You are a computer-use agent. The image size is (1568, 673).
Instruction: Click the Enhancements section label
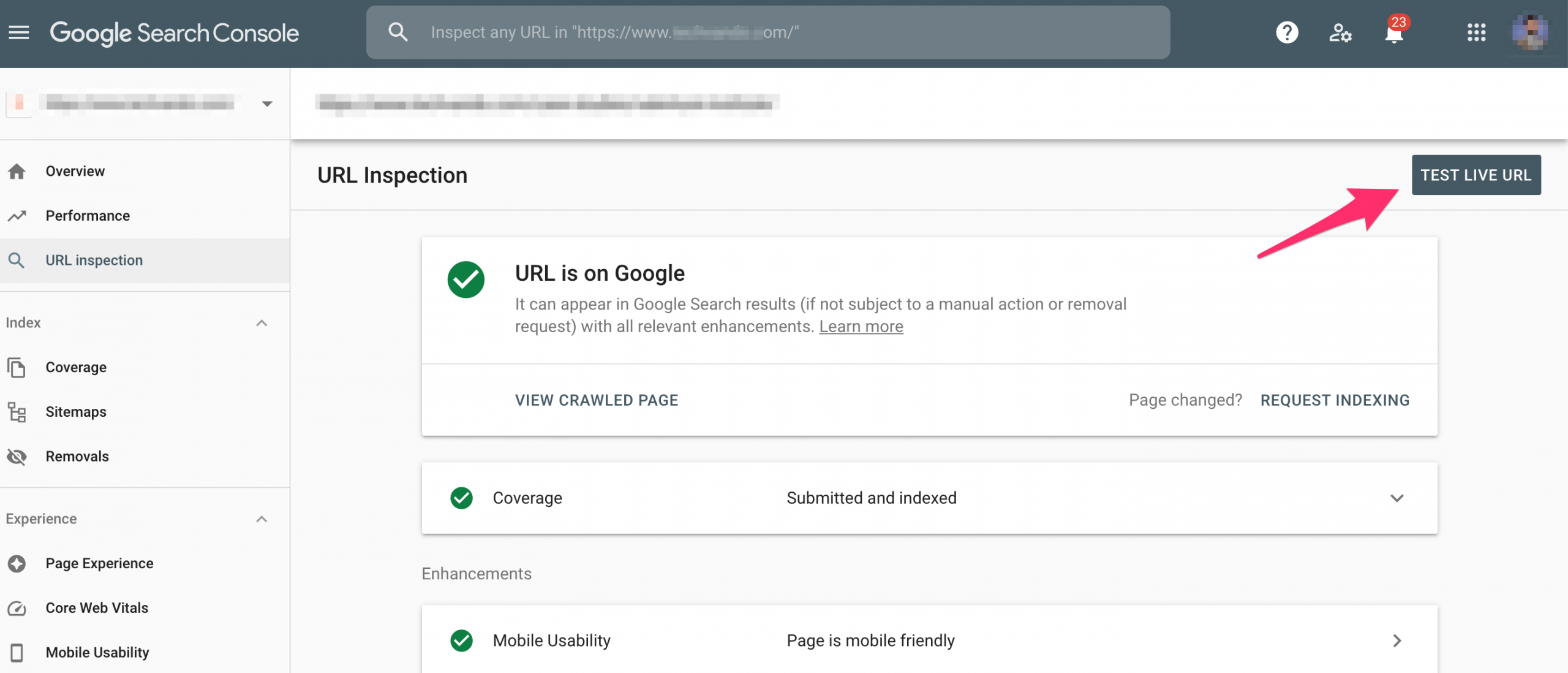[477, 574]
